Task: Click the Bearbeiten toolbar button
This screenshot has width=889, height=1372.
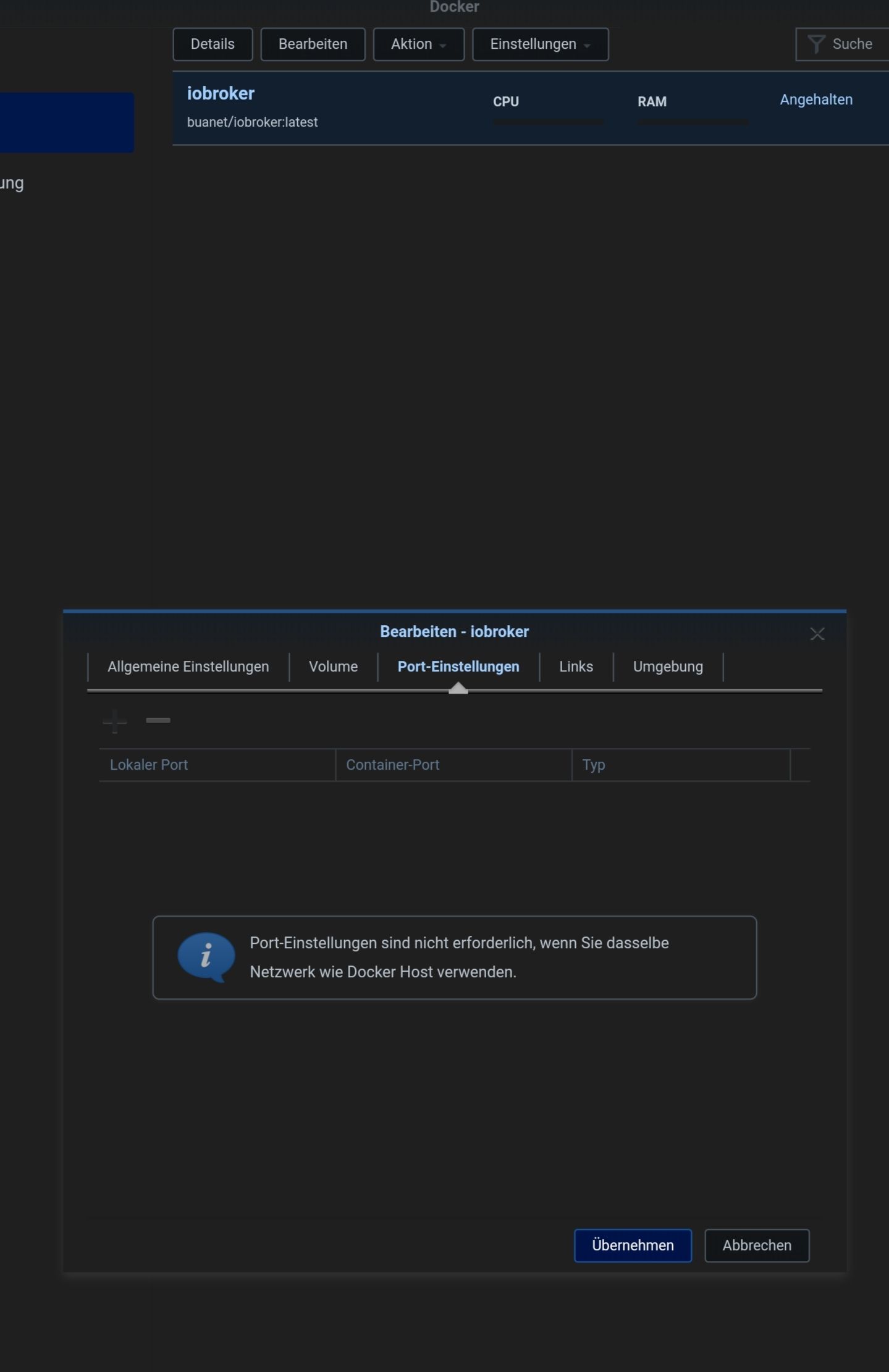Action: pyautogui.click(x=313, y=44)
